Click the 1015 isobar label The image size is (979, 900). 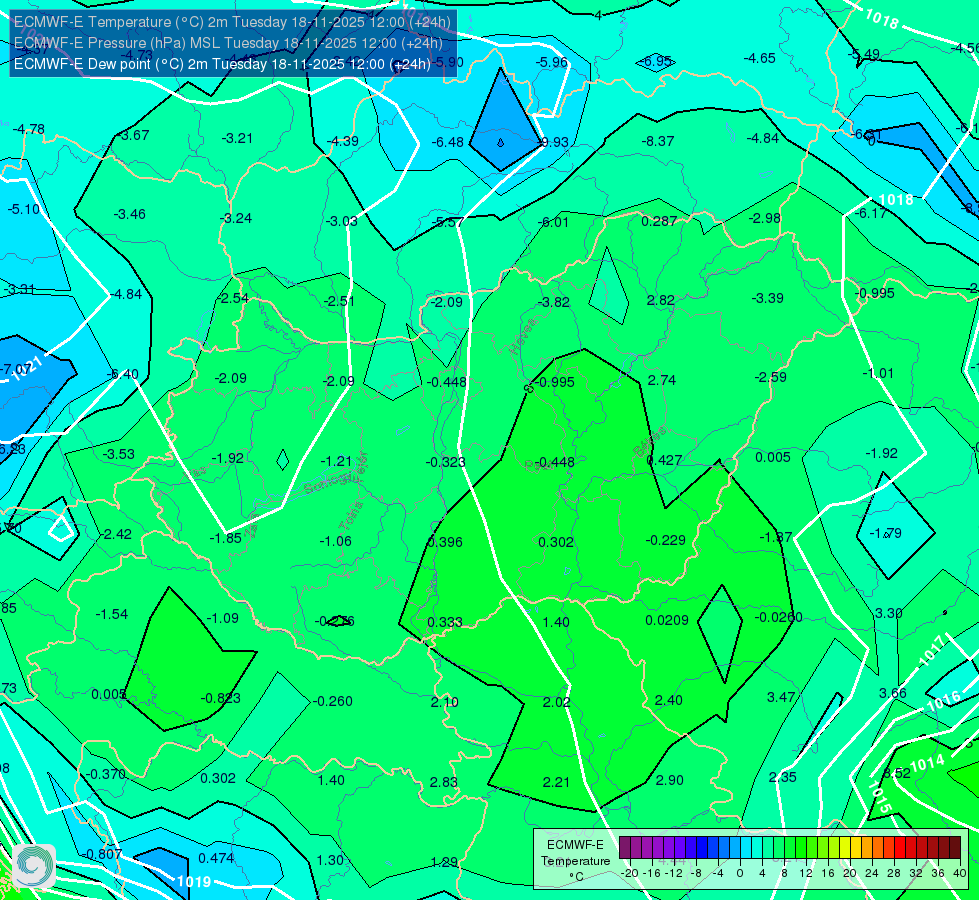pos(880,797)
